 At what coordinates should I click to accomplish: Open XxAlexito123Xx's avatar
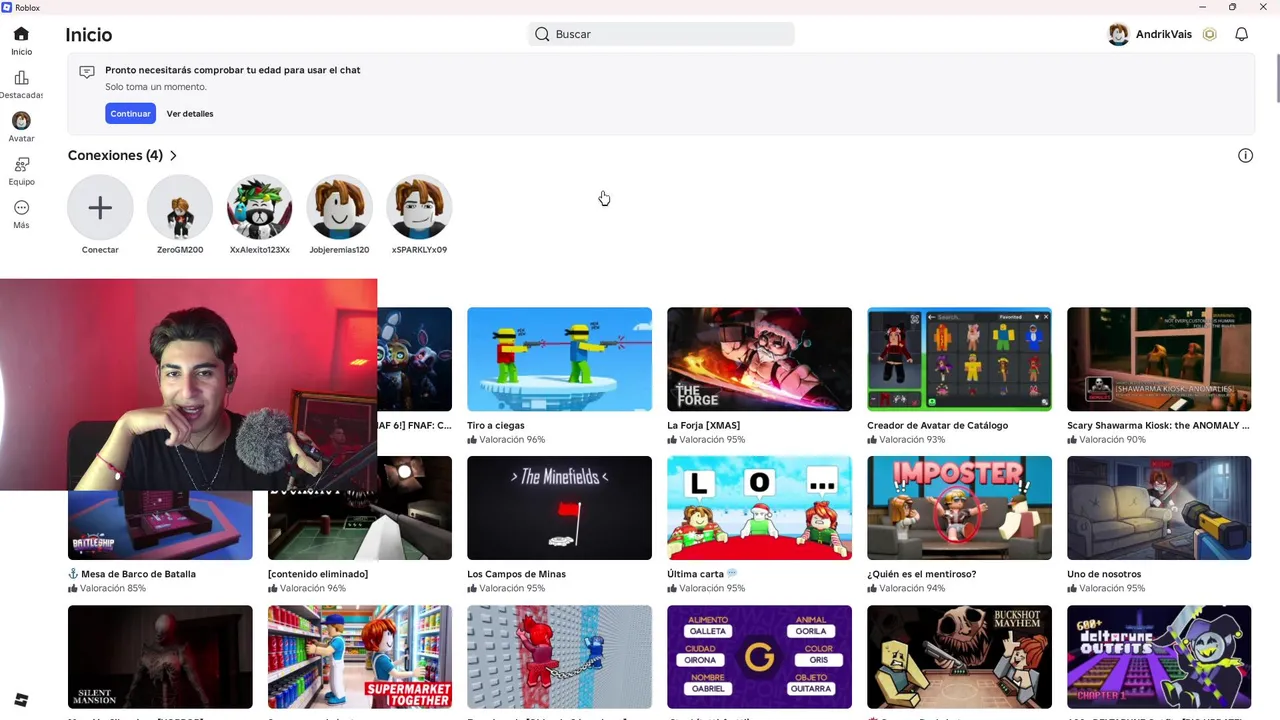[x=260, y=207]
